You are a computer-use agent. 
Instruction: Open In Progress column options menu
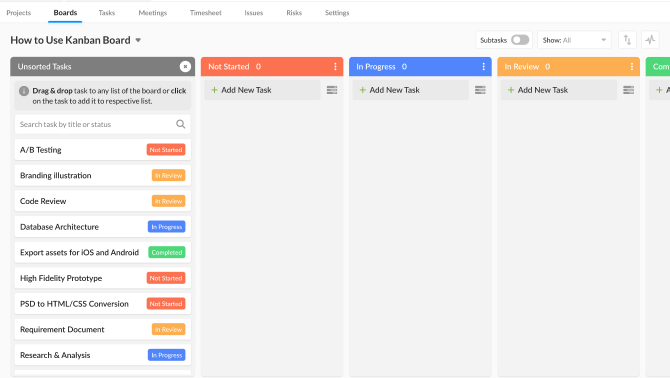483,67
